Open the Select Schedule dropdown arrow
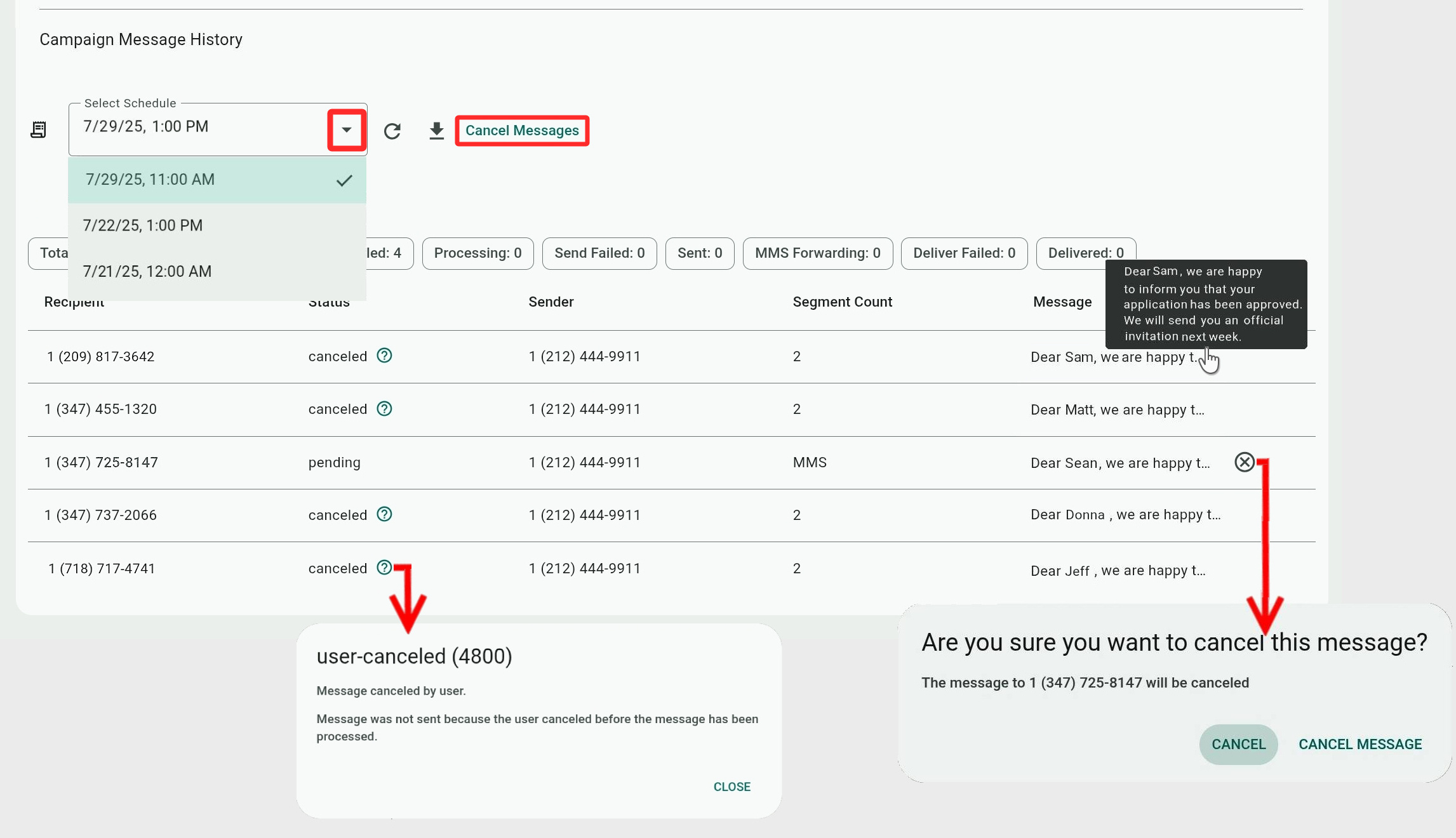This screenshot has height=838, width=1456. point(346,130)
